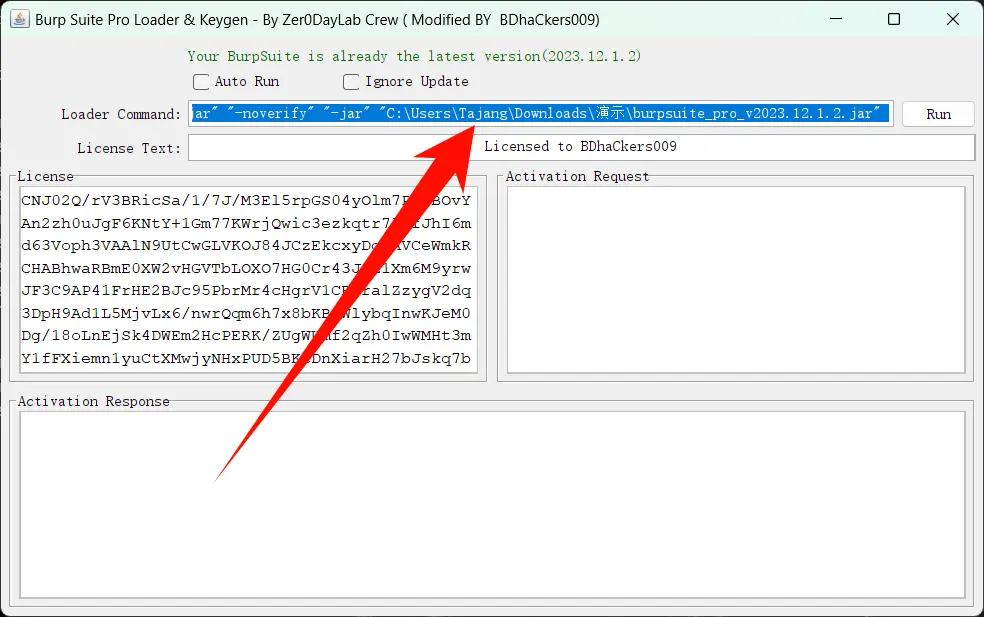Click the Java app icon in title bar
The image size is (984, 617).
click(19, 20)
